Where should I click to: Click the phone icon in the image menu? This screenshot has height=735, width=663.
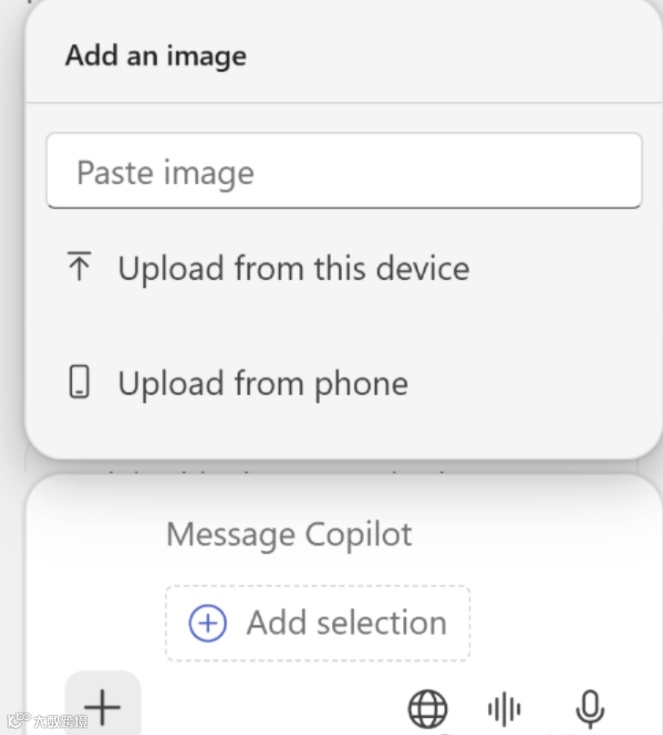(79, 383)
